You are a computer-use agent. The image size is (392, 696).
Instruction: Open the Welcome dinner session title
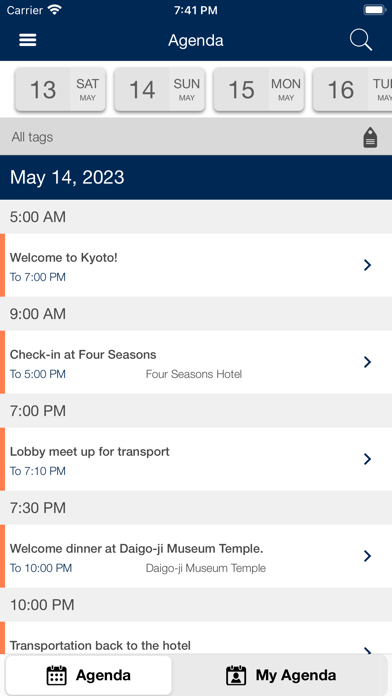(x=137, y=549)
